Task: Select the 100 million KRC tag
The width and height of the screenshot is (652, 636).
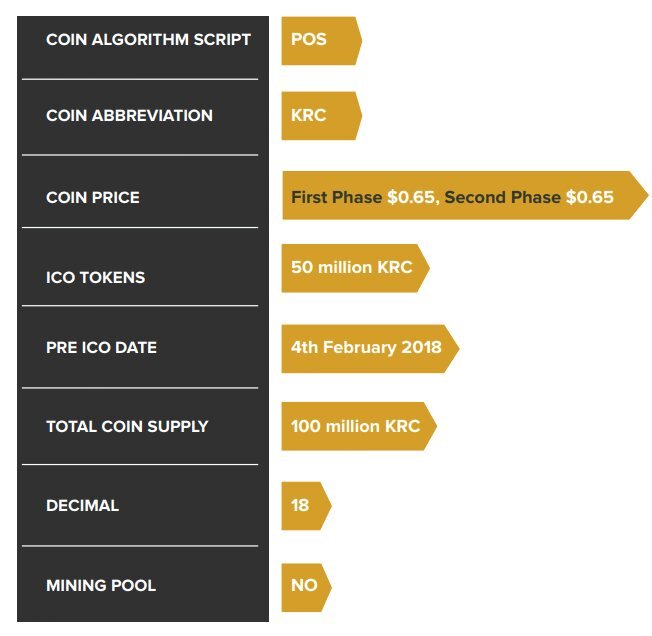Action: pyautogui.click(x=359, y=426)
